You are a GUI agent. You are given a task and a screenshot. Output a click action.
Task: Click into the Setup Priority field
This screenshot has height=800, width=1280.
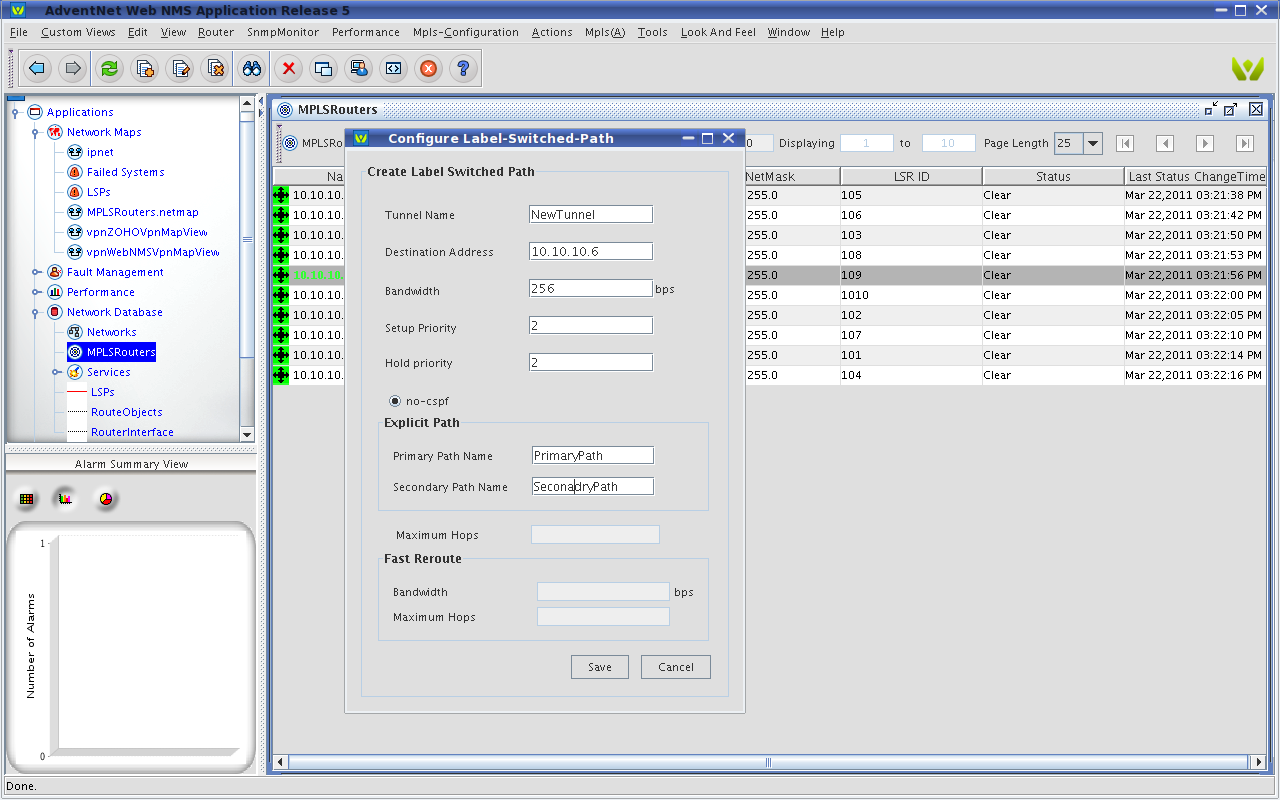point(591,325)
